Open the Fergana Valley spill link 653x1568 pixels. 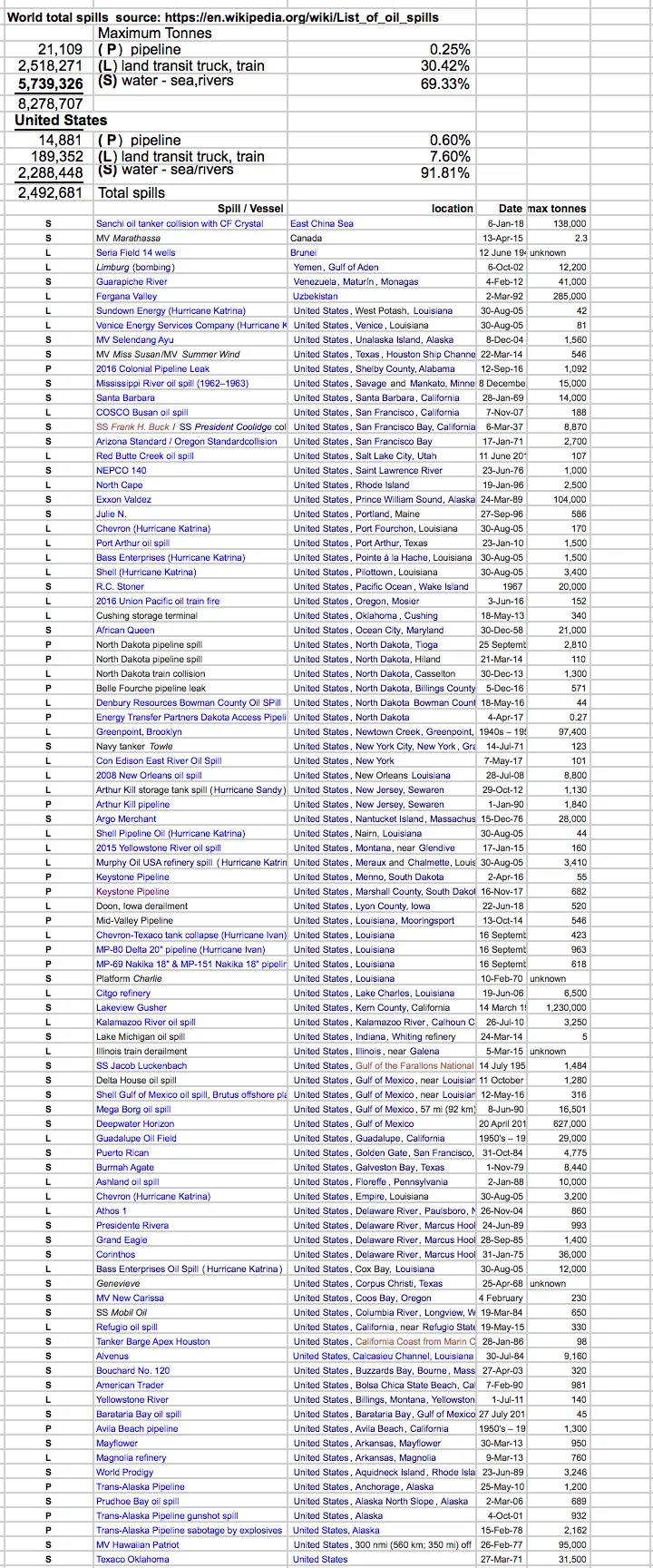[127, 296]
